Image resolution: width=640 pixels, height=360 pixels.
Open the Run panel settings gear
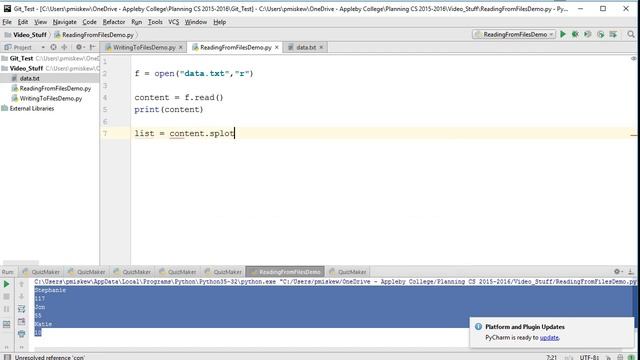pos(617,271)
